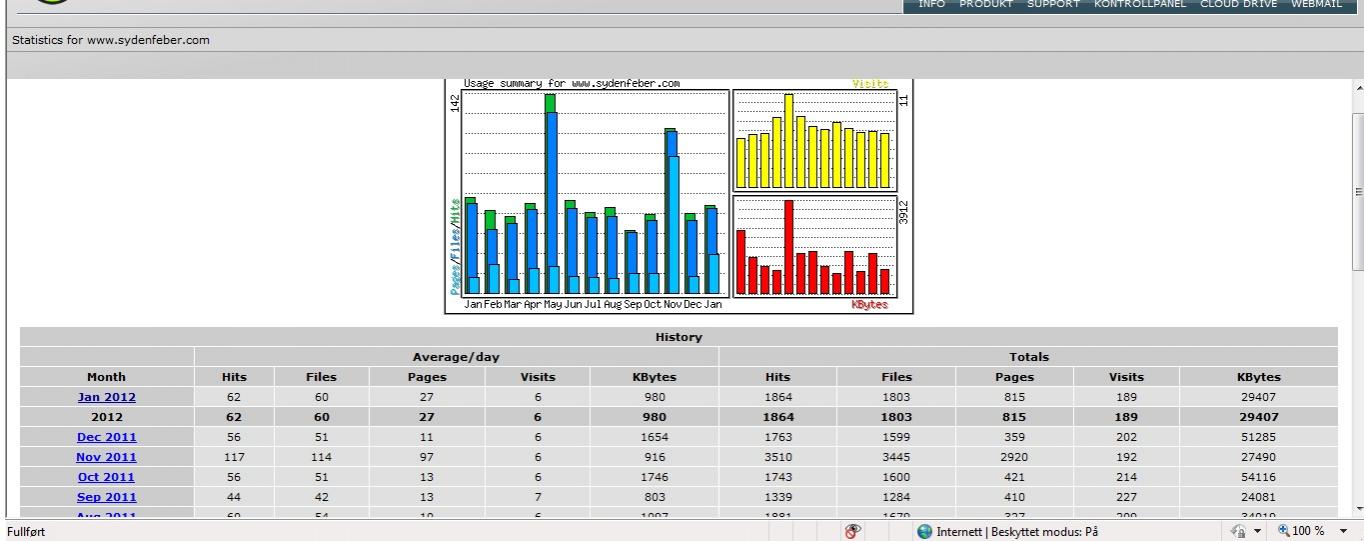Click average hits value 117 for Nov 2011
The image size is (1364, 541).
[233, 457]
